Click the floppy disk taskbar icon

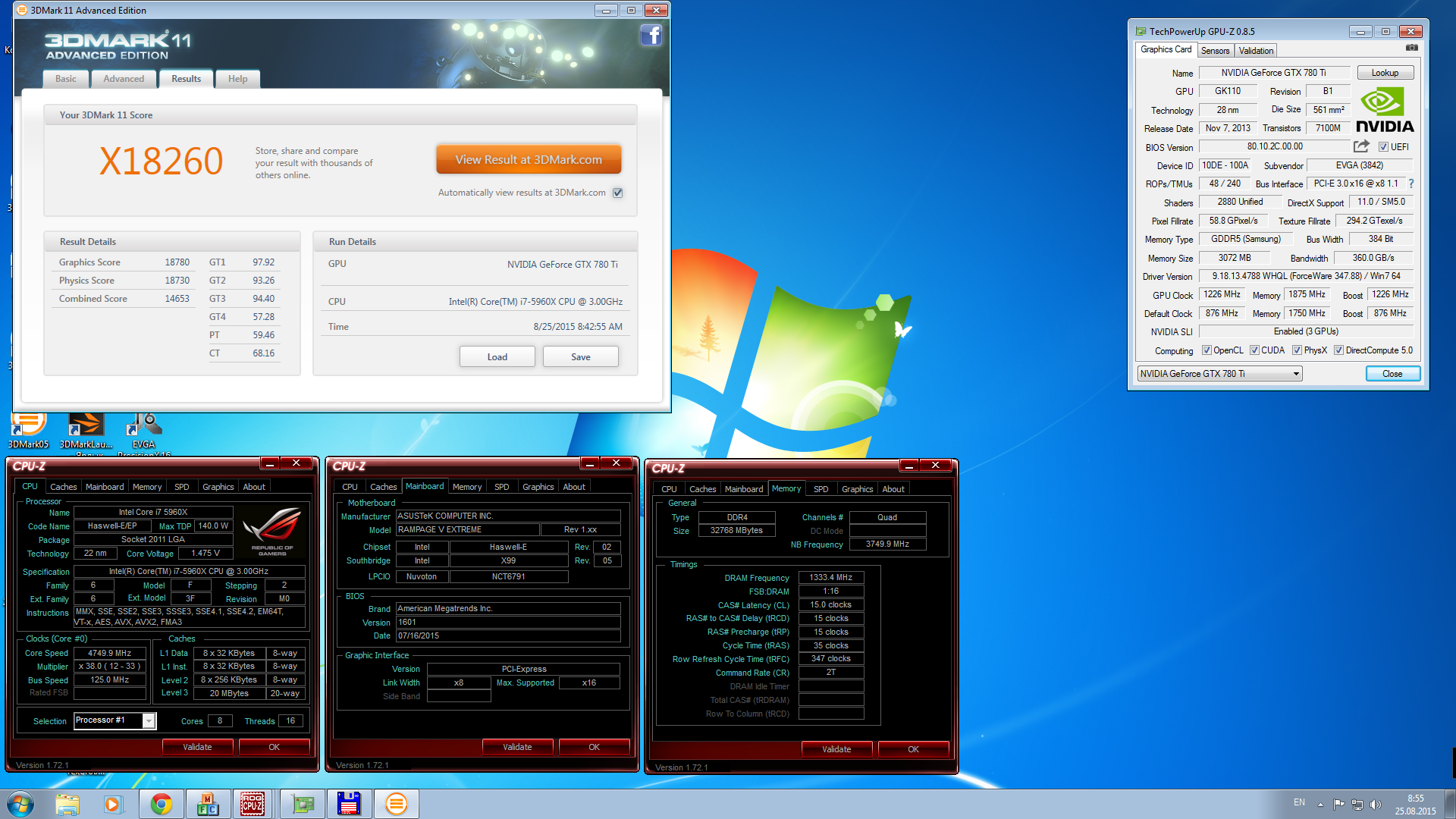click(x=349, y=804)
